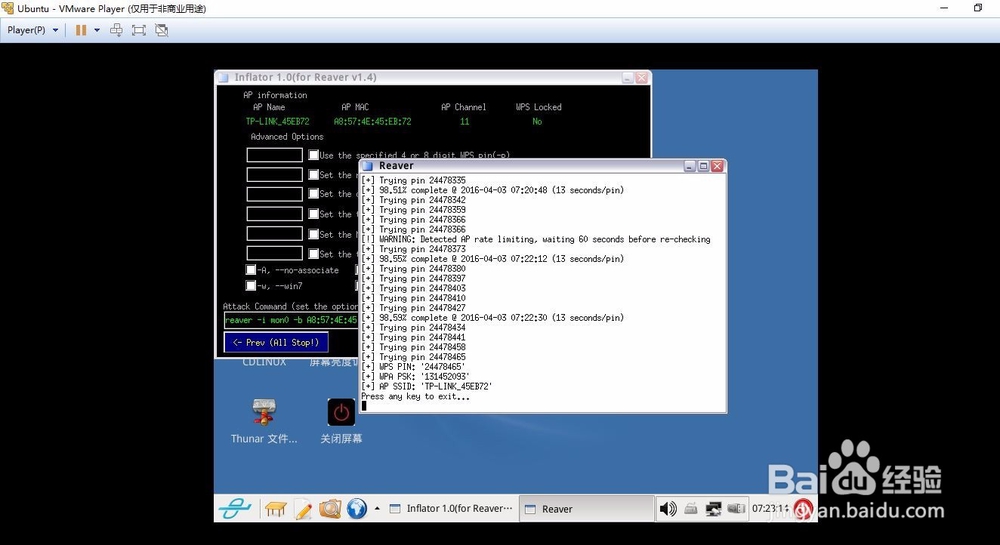The width and height of the screenshot is (1000, 545).
Task: Click the rate limiting WARNING line
Action: coord(536,239)
